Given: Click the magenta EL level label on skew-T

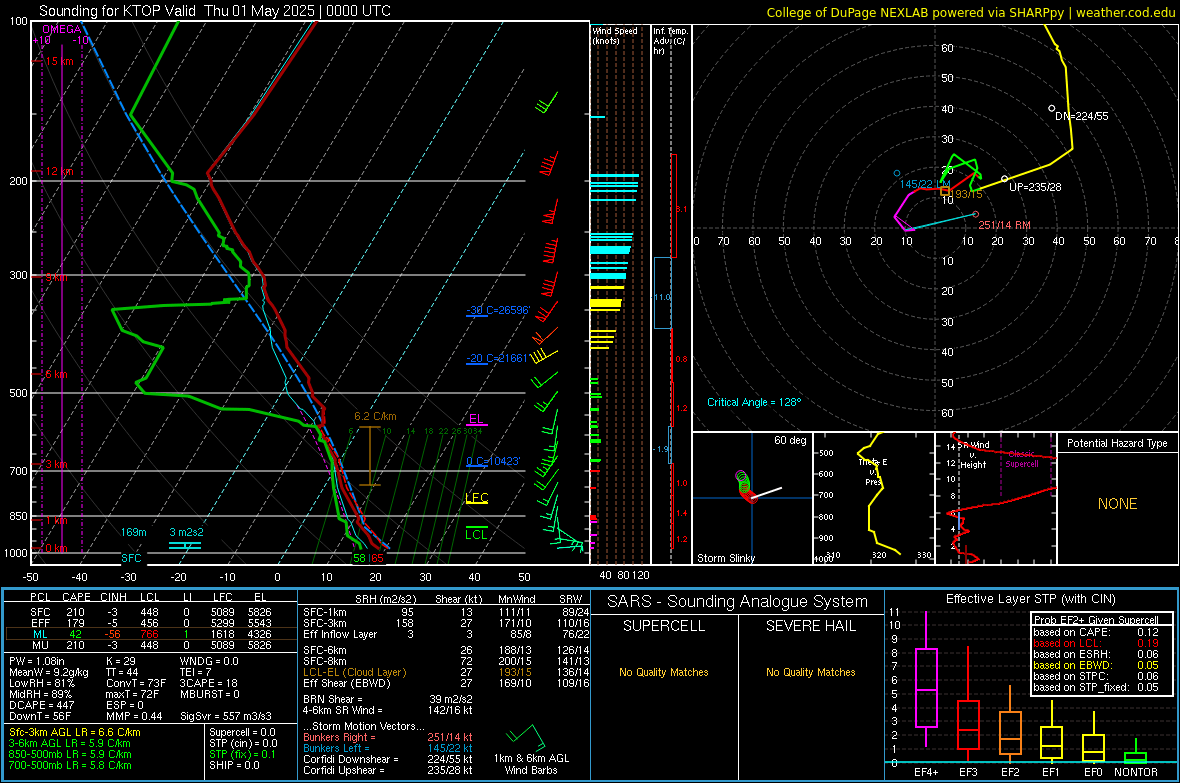Looking at the screenshot, I should click(476, 419).
